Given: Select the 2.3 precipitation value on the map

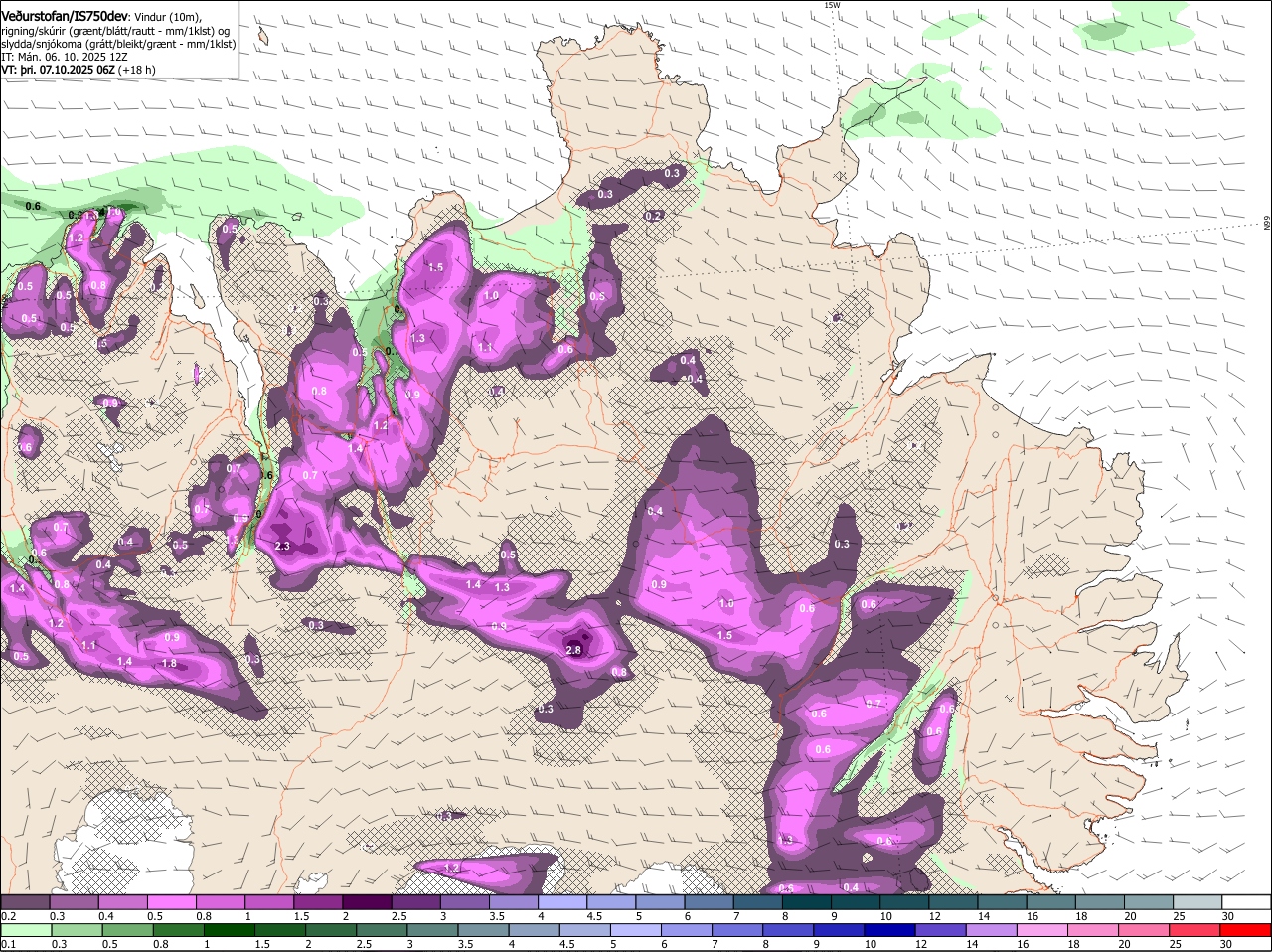Looking at the screenshot, I should pos(282,547).
